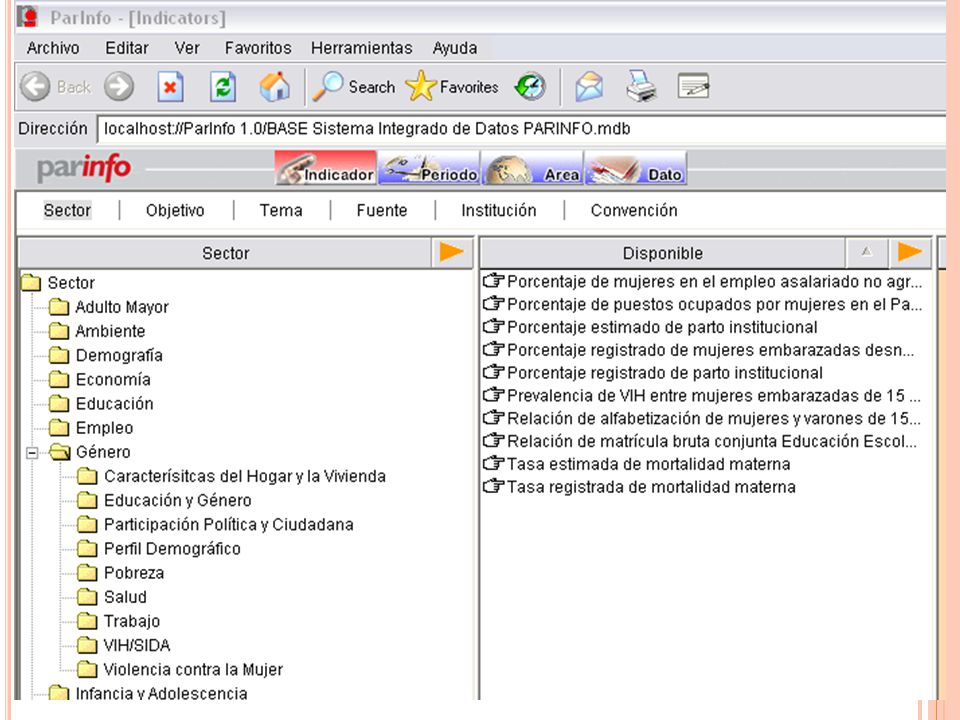Select the Infancia y Adolescencia folder

[x=161, y=692]
